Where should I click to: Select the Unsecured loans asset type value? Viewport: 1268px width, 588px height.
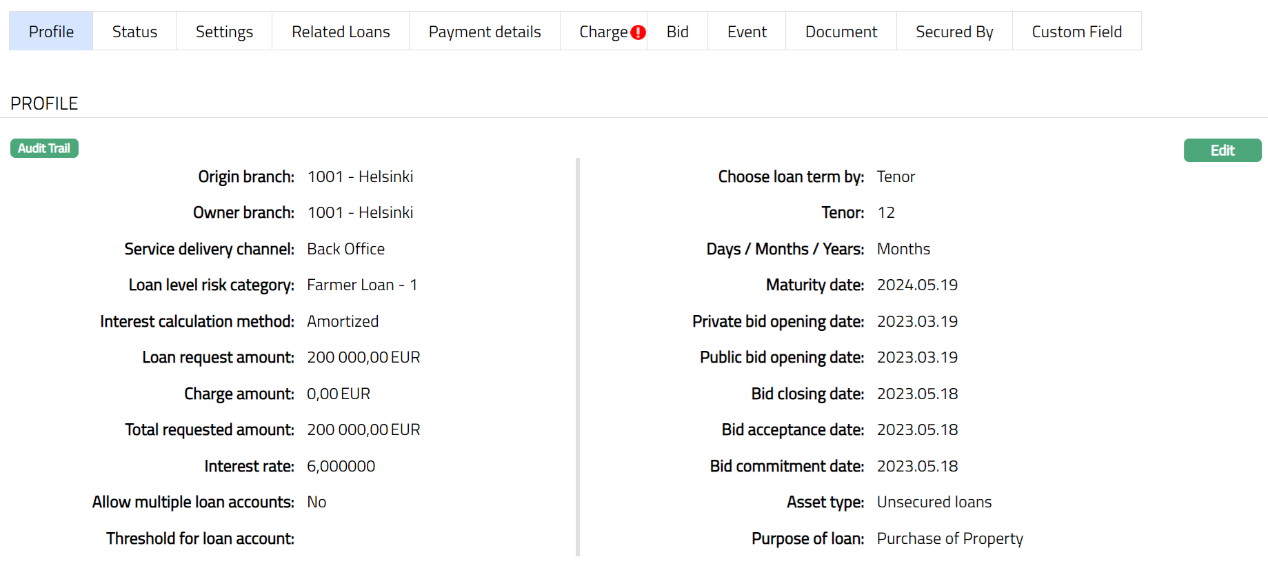point(934,502)
